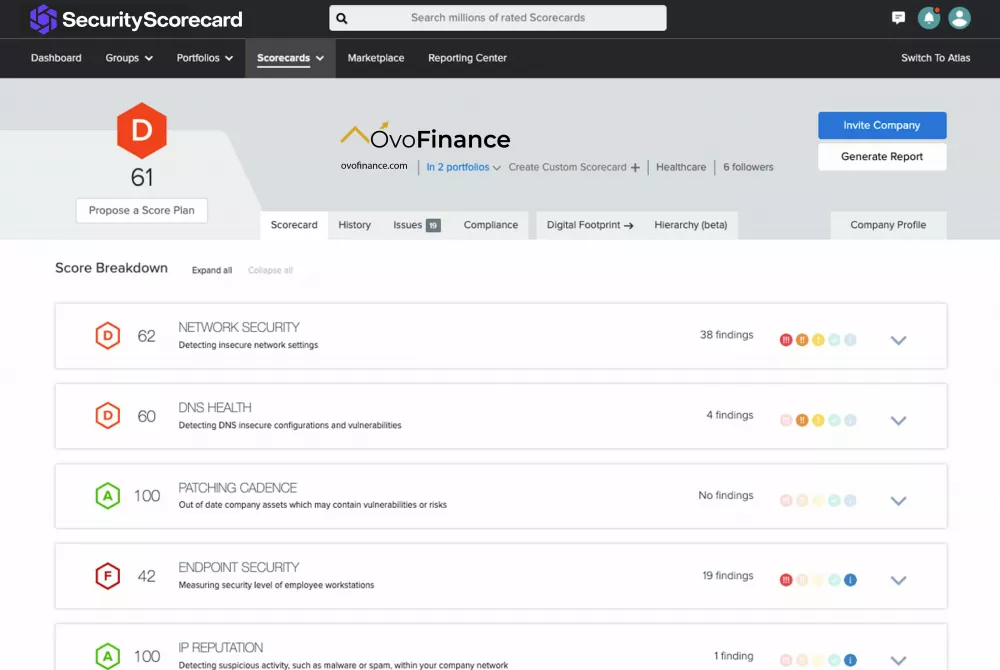Screen dimensions: 1000x670
Task: Click the blue info dot in IP Reputation row
Action: click(850, 660)
